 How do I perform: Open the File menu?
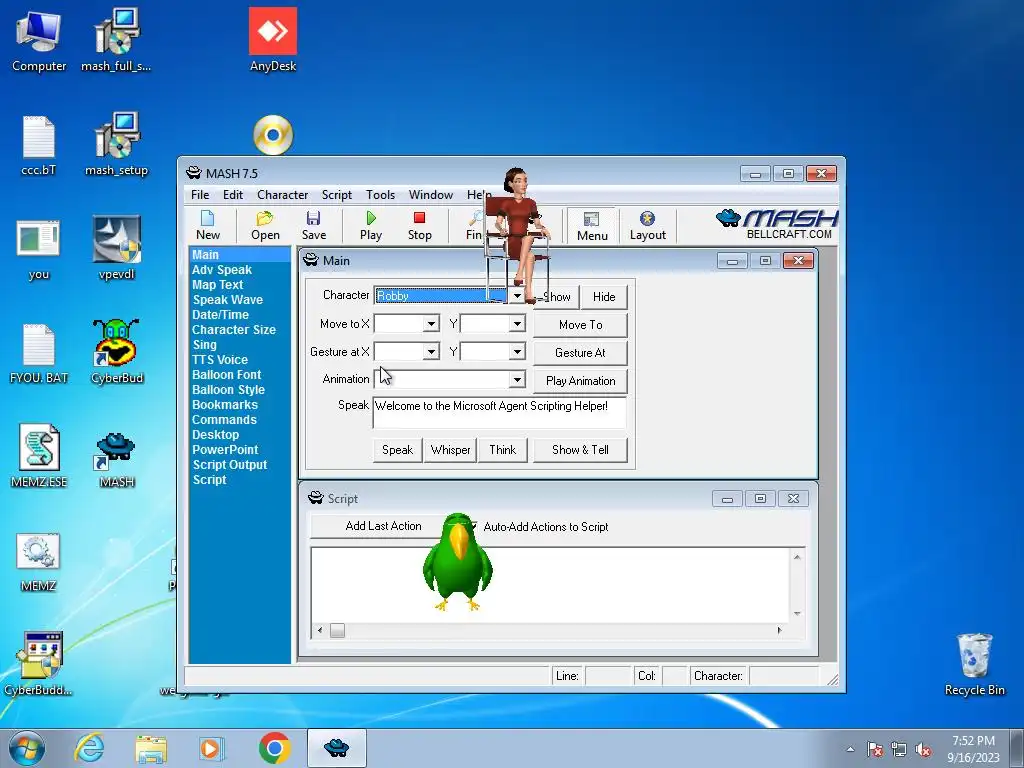[200, 195]
